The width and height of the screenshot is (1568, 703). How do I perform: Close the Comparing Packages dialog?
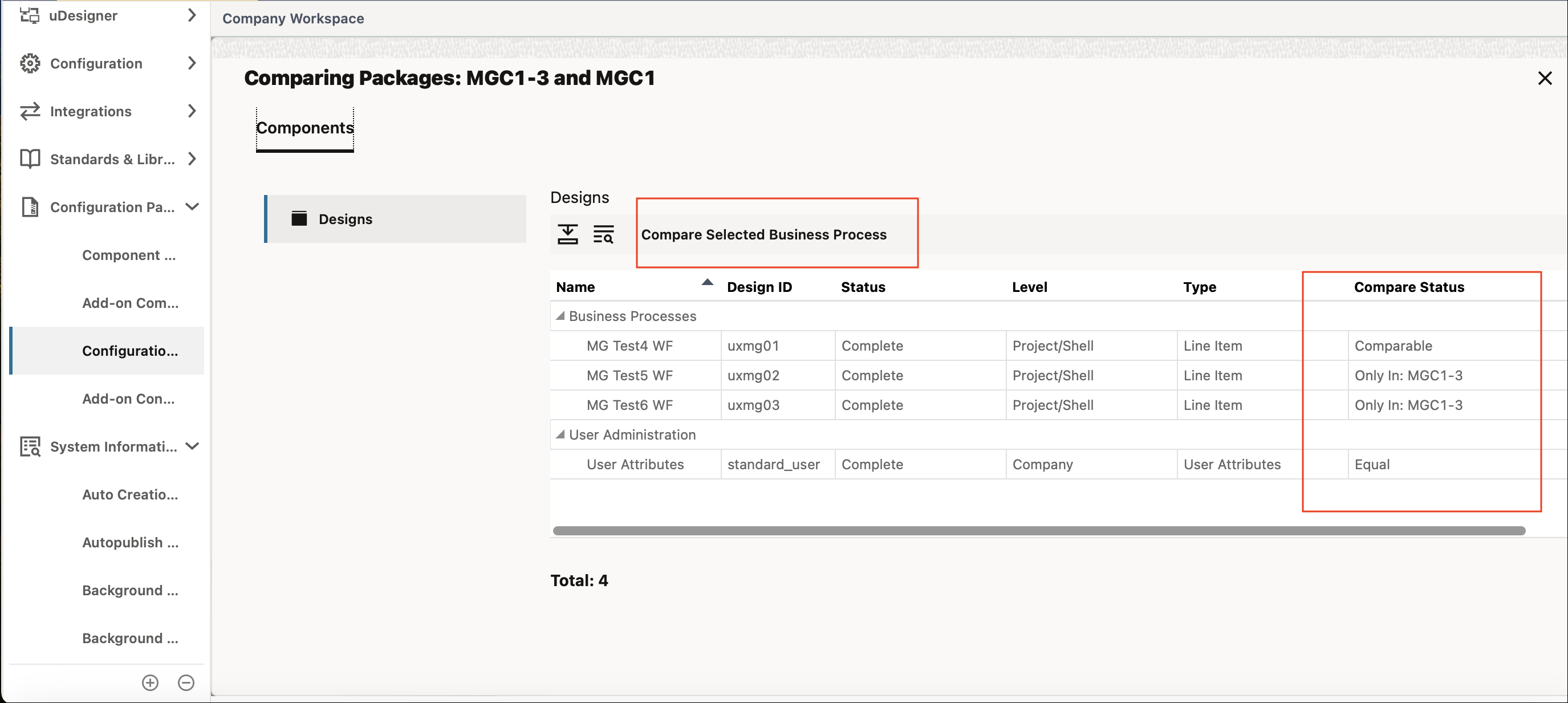(1544, 78)
